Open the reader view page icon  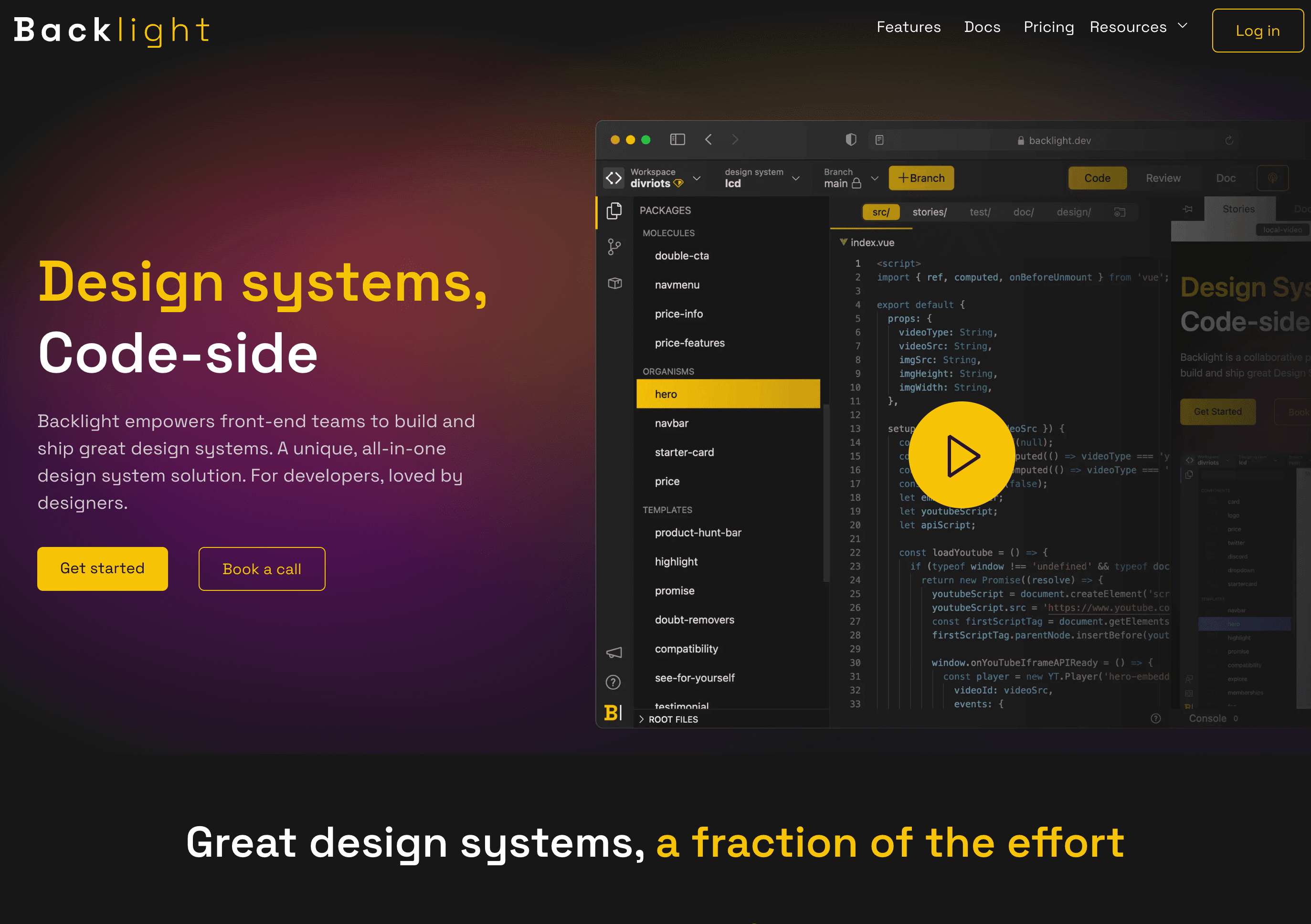pyautogui.click(x=879, y=140)
